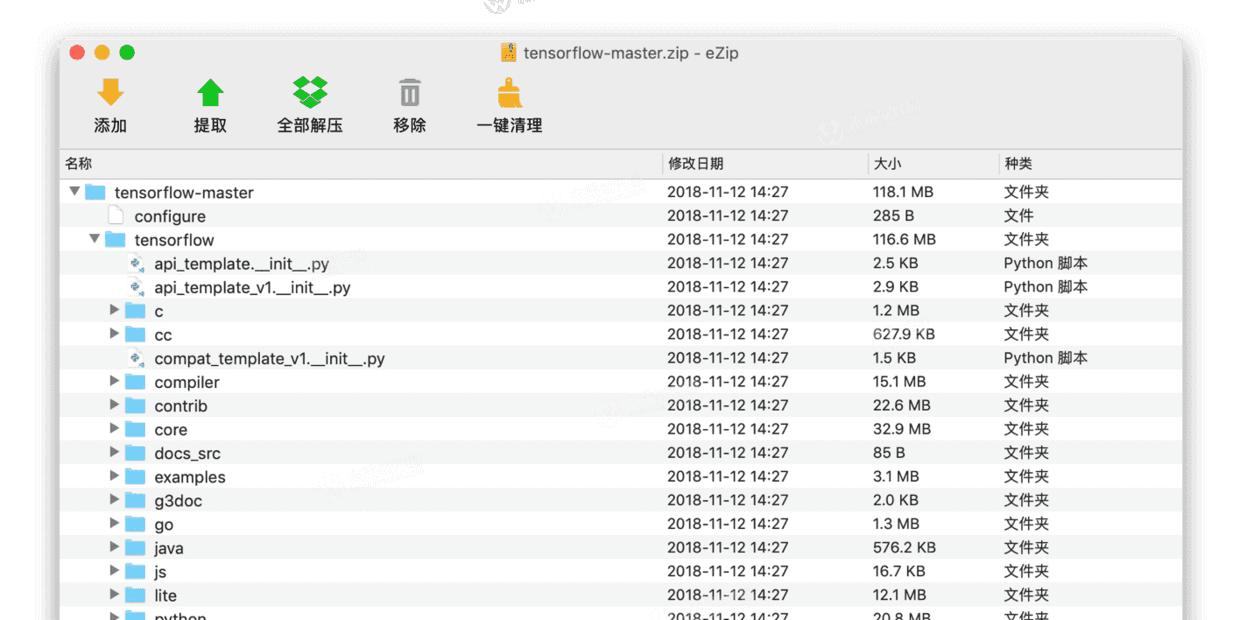Click the docs_src folder name
Viewport: 1240px width, 620px height.
tap(187, 453)
